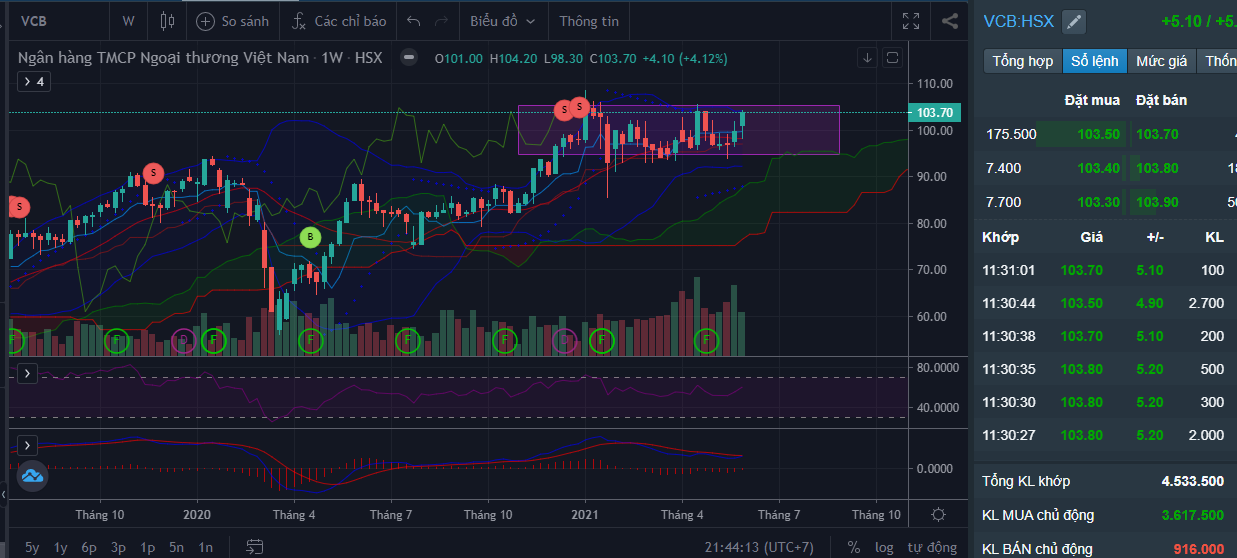Set range to 6p
Viewport: 1237px width, 558px height.
[x=89, y=547]
